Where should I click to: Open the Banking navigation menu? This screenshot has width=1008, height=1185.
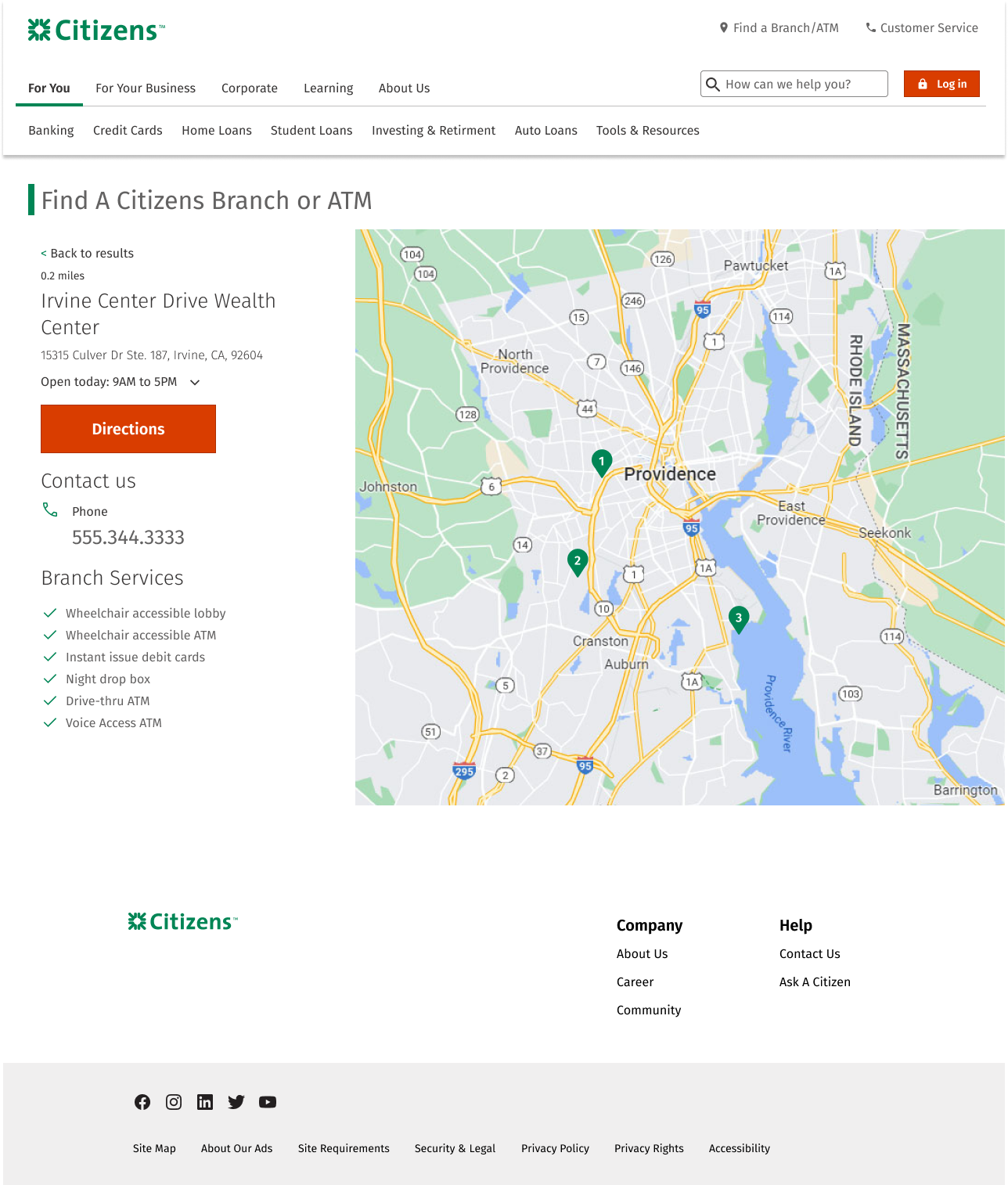click(51, 131)
